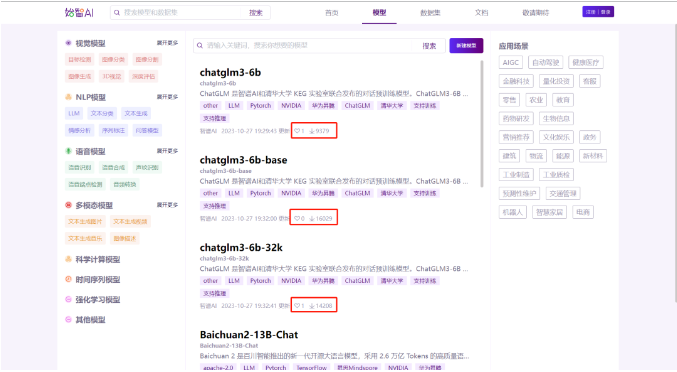Open the 数据集 tab
This screenshot has width=677, height=372.
(x=430, y=13)
